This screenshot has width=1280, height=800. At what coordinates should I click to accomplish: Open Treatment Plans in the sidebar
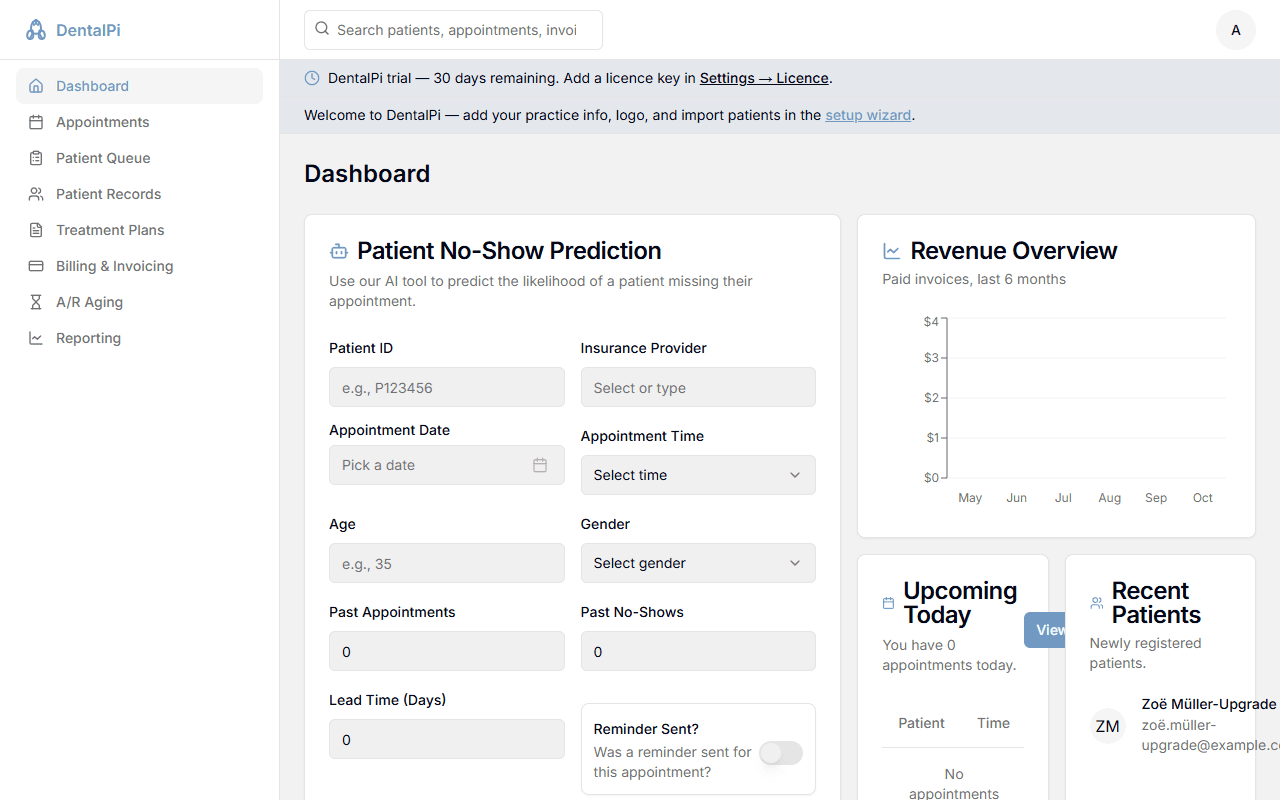click(x=139, y=230)
